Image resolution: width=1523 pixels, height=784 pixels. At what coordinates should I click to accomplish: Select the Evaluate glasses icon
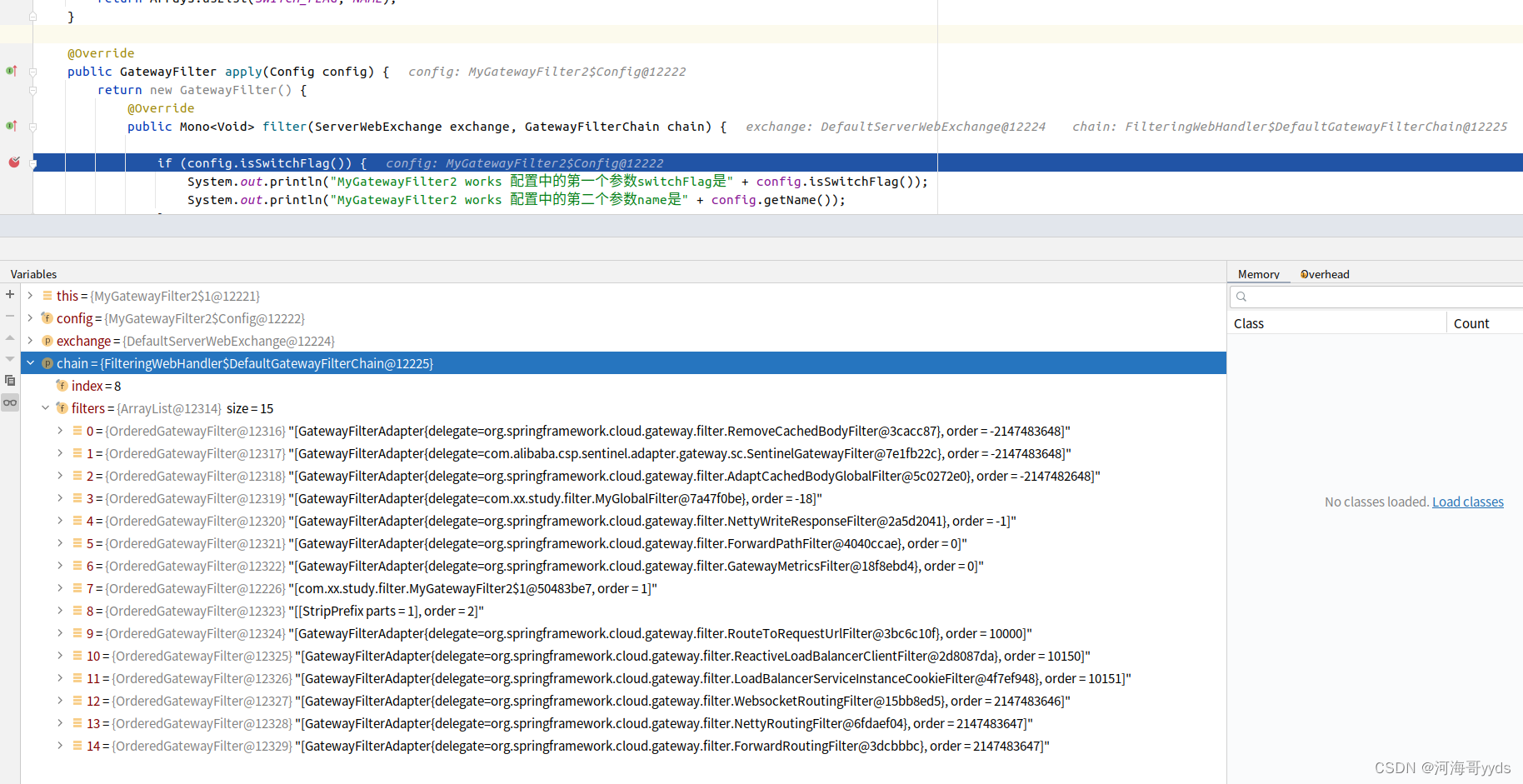9,402
